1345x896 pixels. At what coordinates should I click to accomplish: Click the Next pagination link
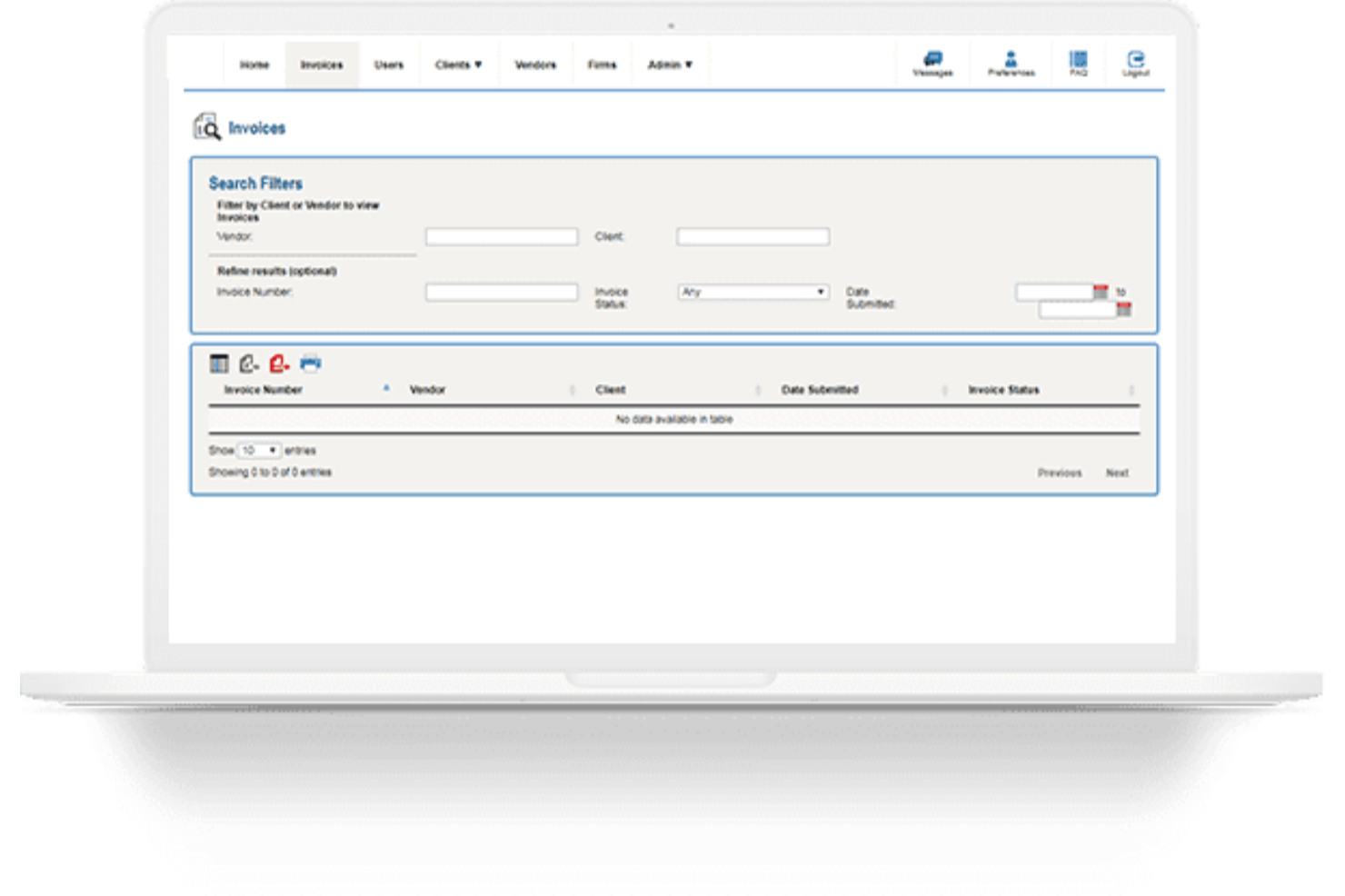coord(1119,472)
